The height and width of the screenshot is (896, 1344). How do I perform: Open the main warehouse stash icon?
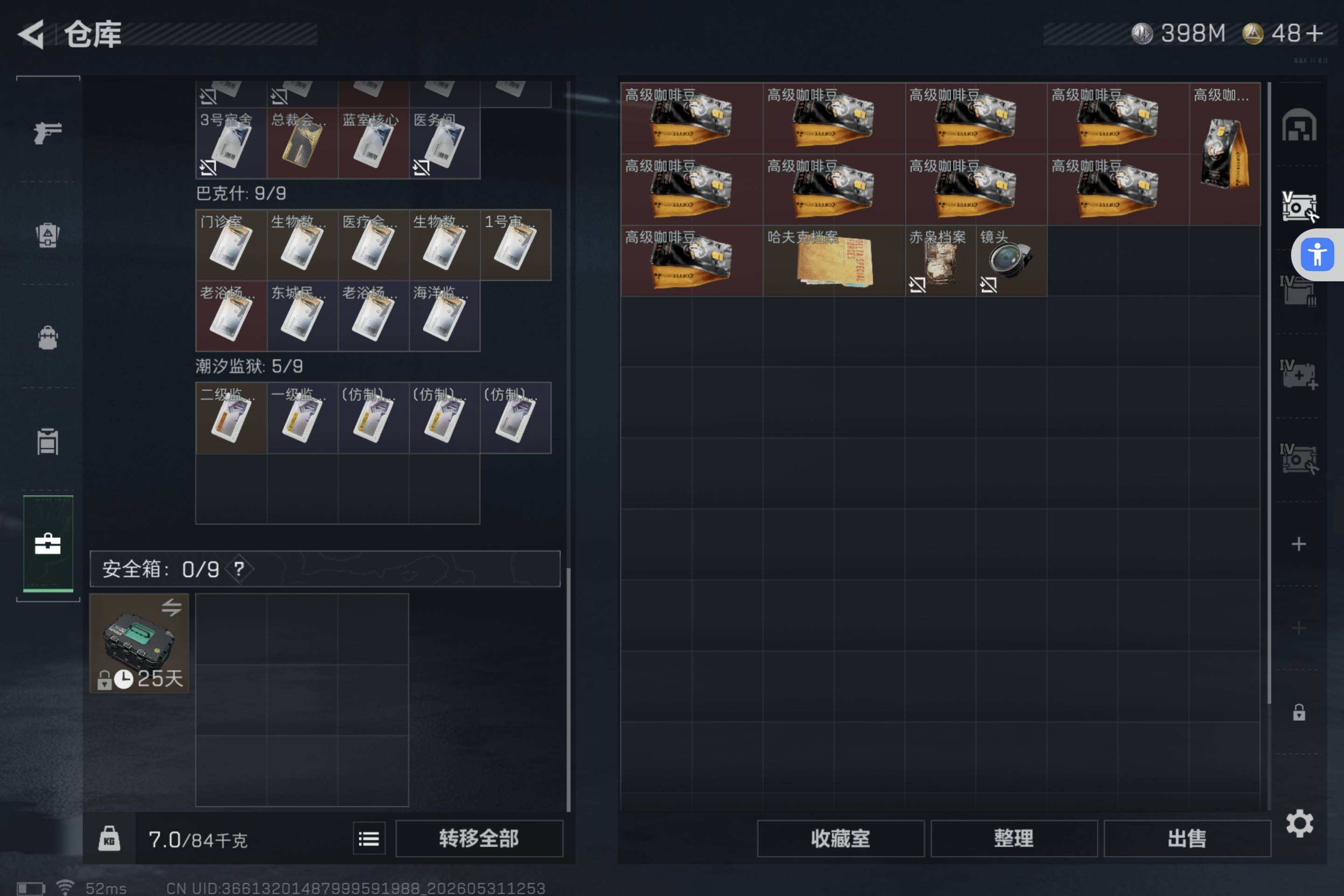tap(1299, 125)
